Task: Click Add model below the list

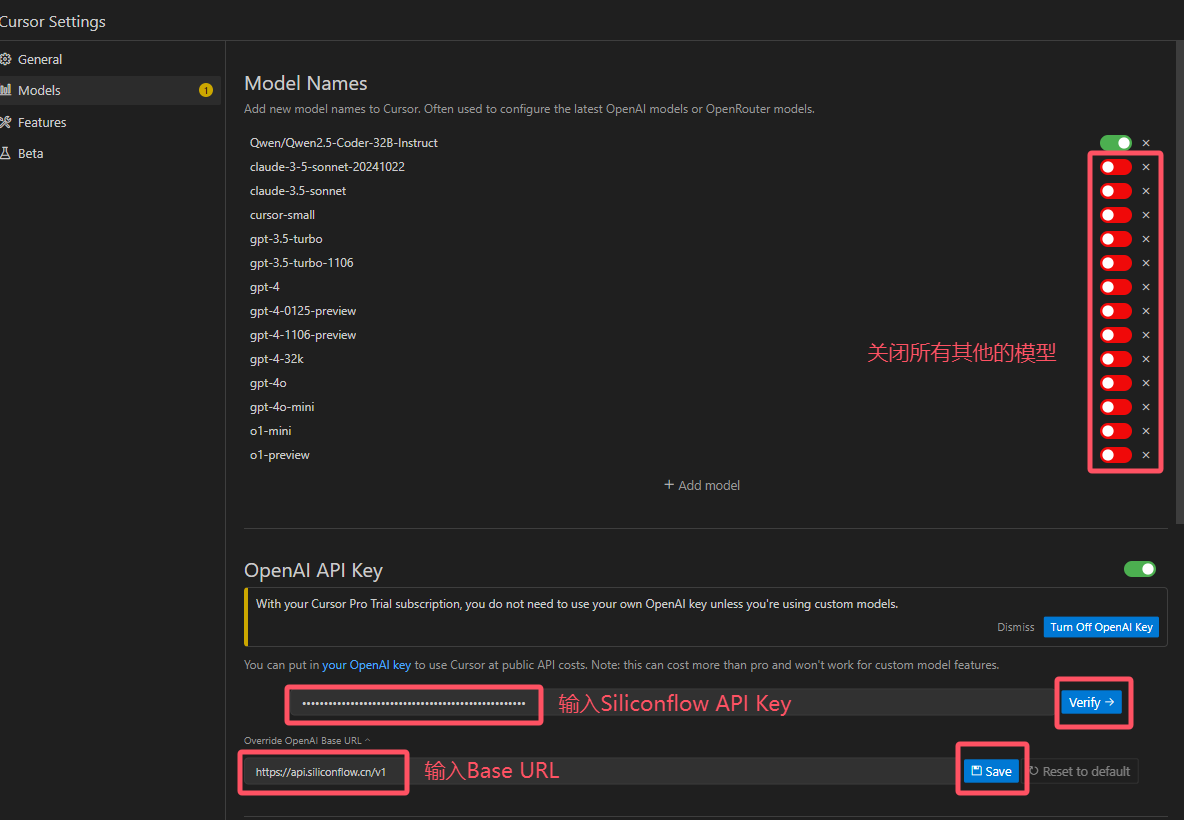Action: (701, 485)
